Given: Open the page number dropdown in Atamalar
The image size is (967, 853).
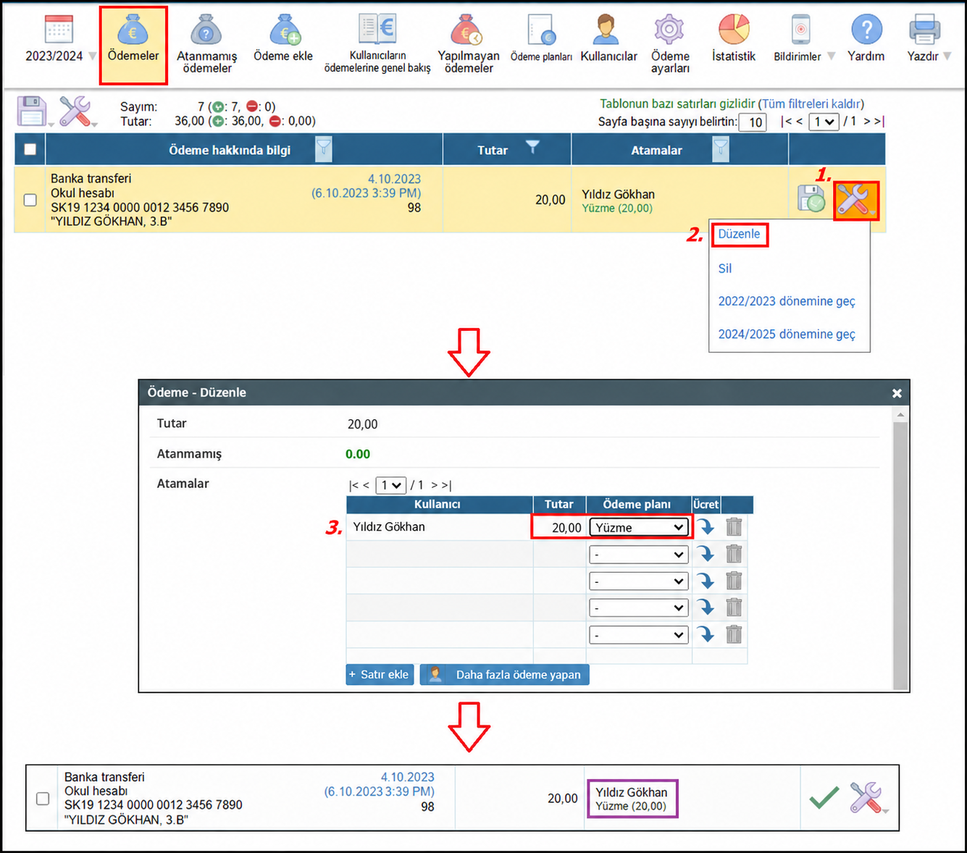Looking at the screenshot, I should pyautogui.click(x=390, y=485).
